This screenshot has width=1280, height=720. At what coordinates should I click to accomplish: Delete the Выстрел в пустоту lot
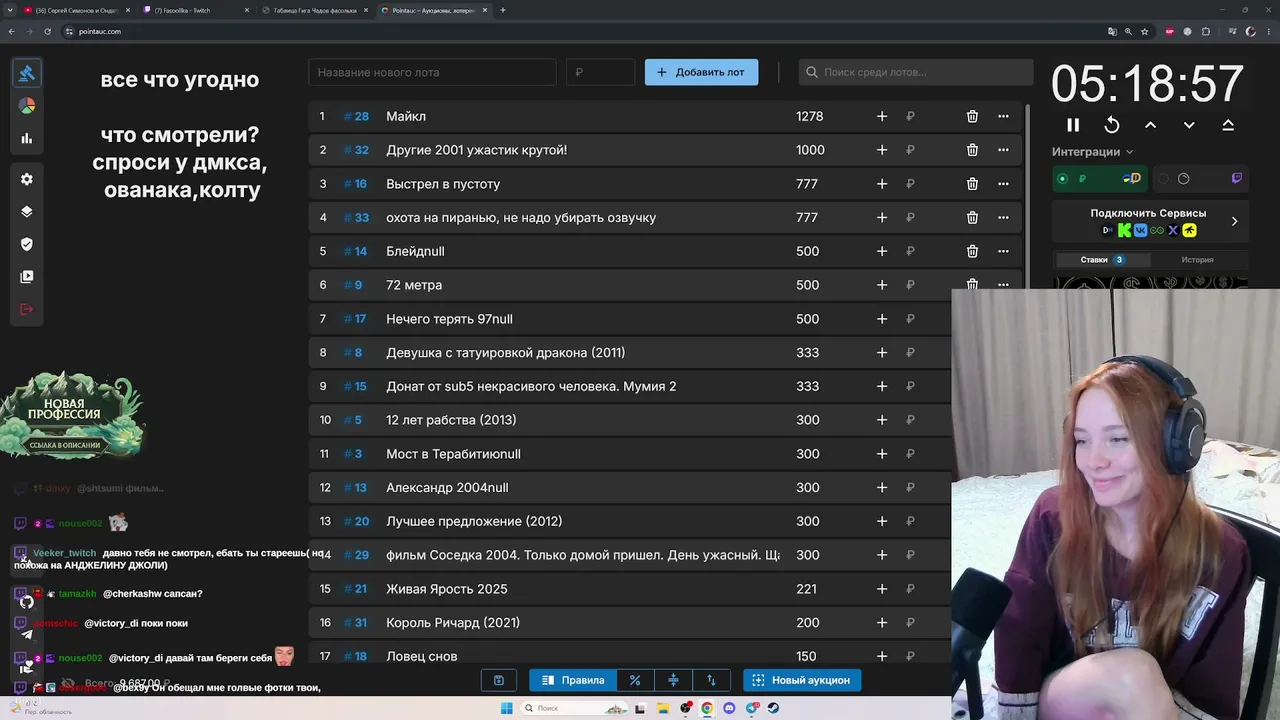[x=972, y=184]
